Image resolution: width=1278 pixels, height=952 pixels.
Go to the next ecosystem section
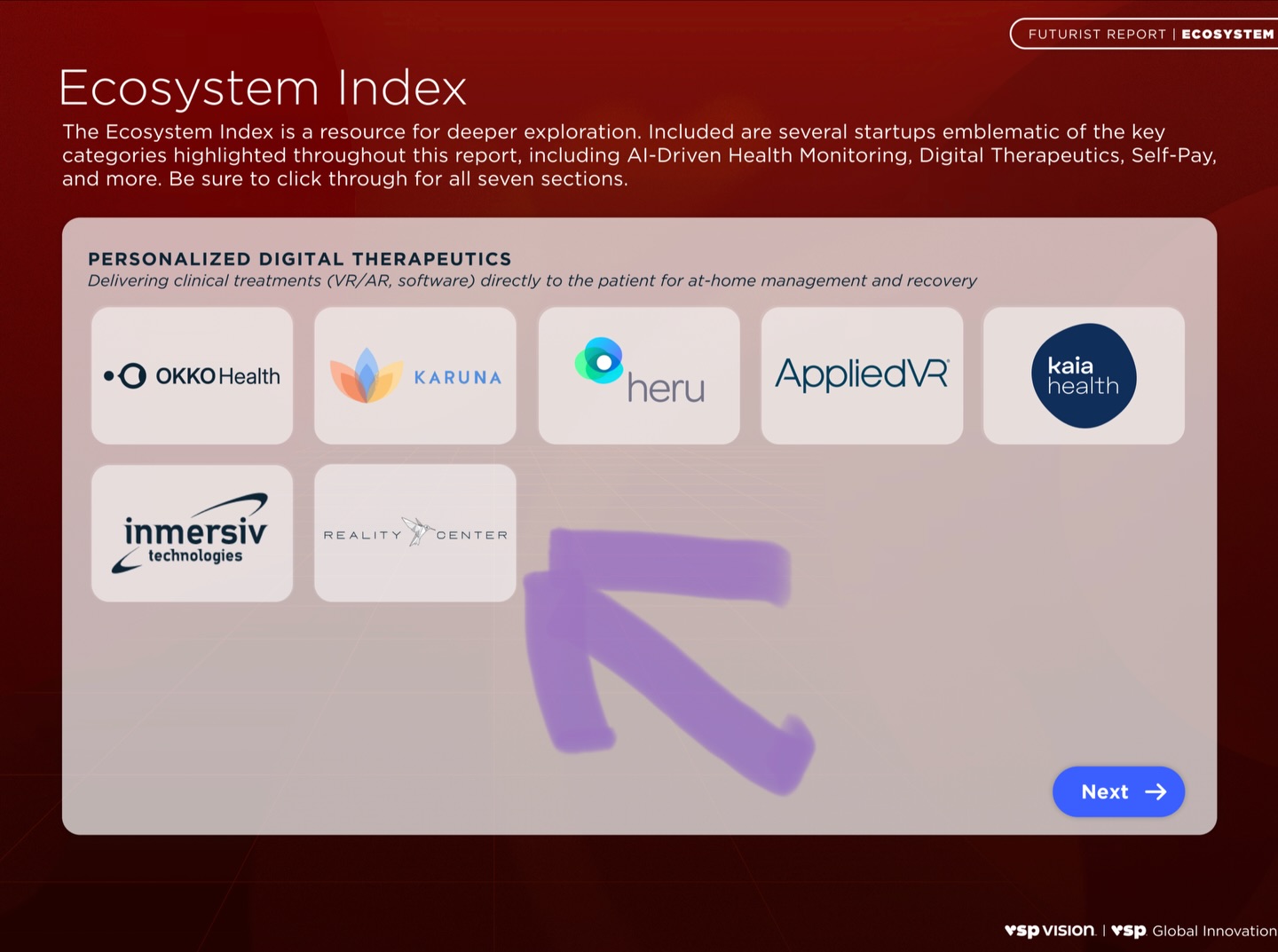pos(1118,791)
